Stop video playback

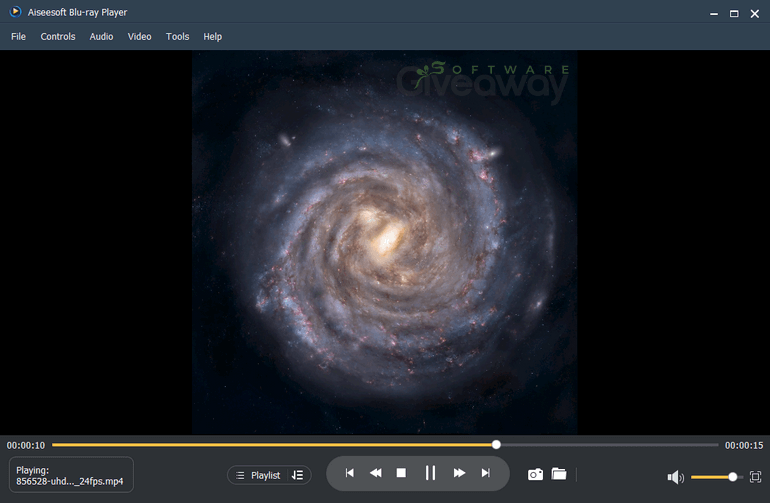(401, 473)
